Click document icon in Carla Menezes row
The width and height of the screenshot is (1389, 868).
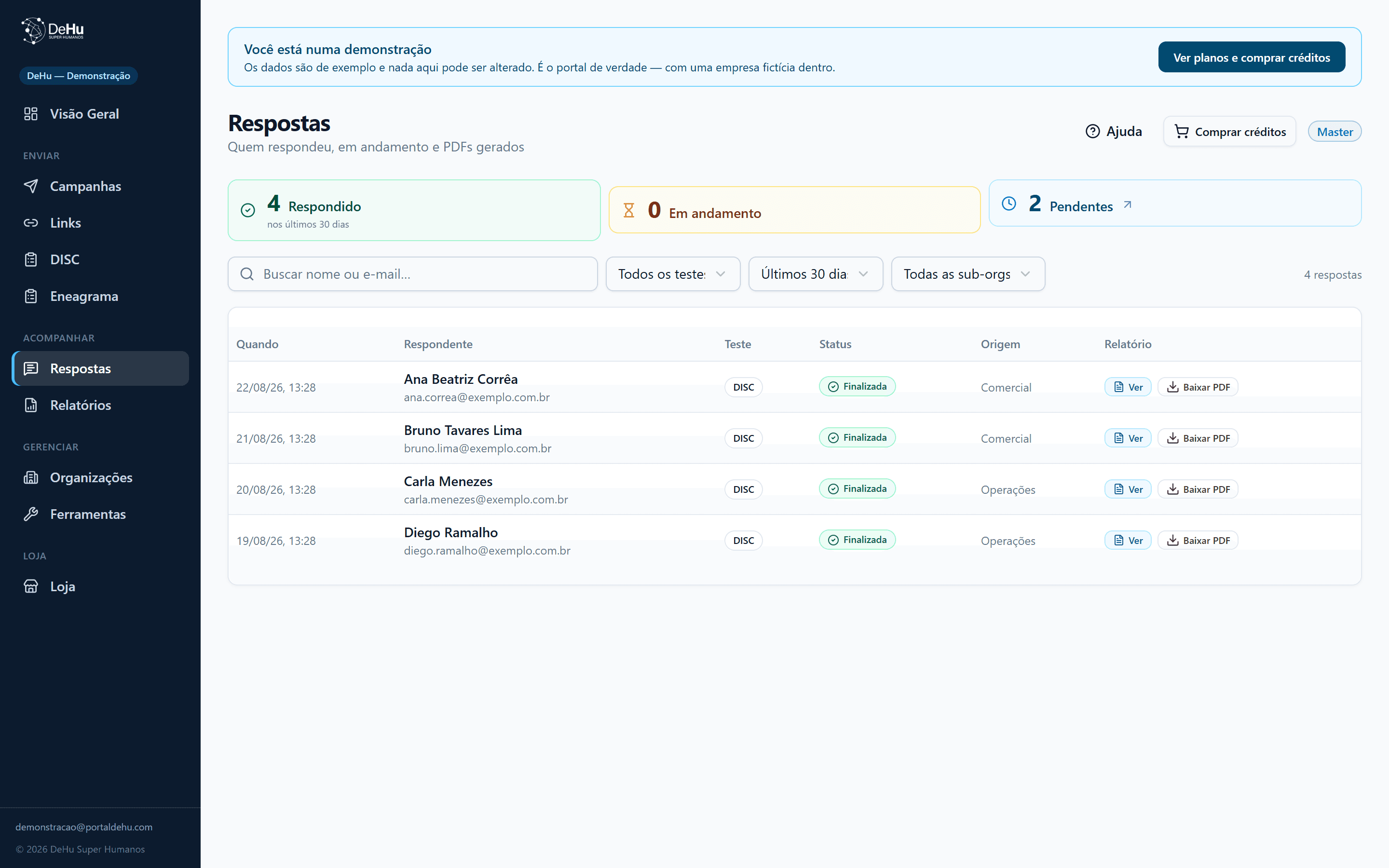point(1118,489)
